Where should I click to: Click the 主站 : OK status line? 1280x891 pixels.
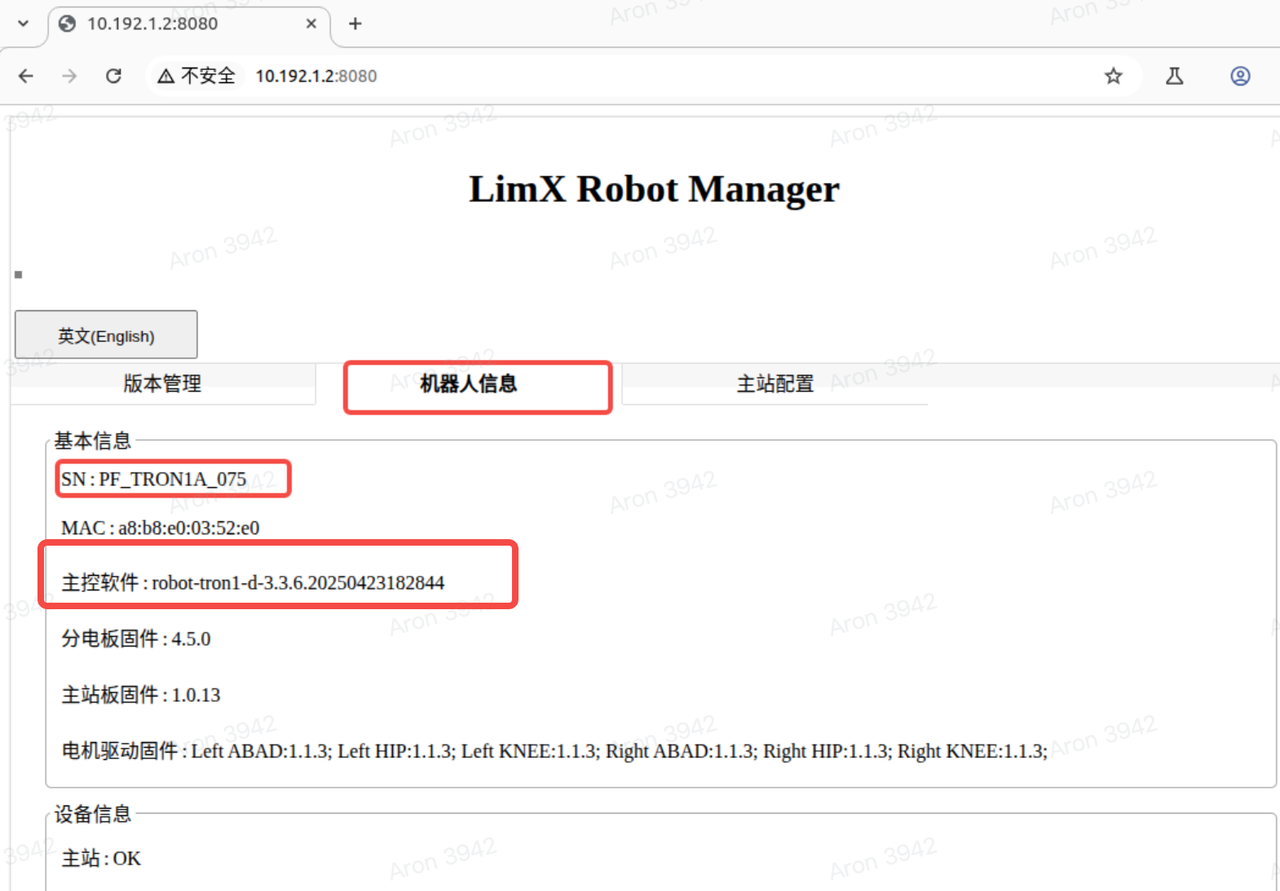coord(101,858)
